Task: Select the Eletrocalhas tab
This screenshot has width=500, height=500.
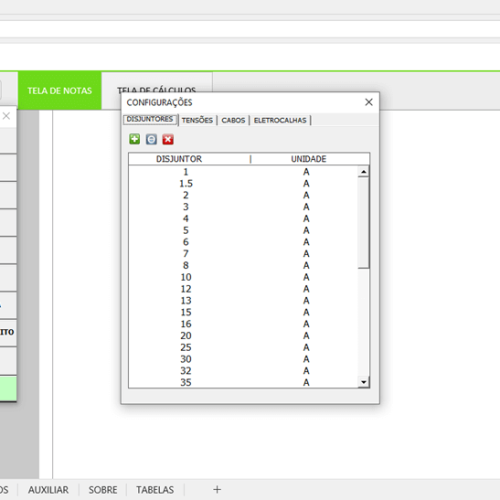Action: click(x=280, y=120)
